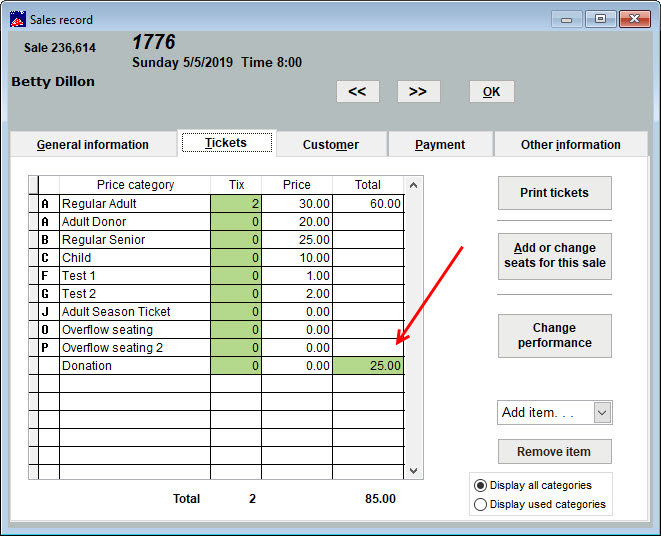Show the Other information tab
Image resolution: width=661 pixels, height=536 pixels.
570,145
